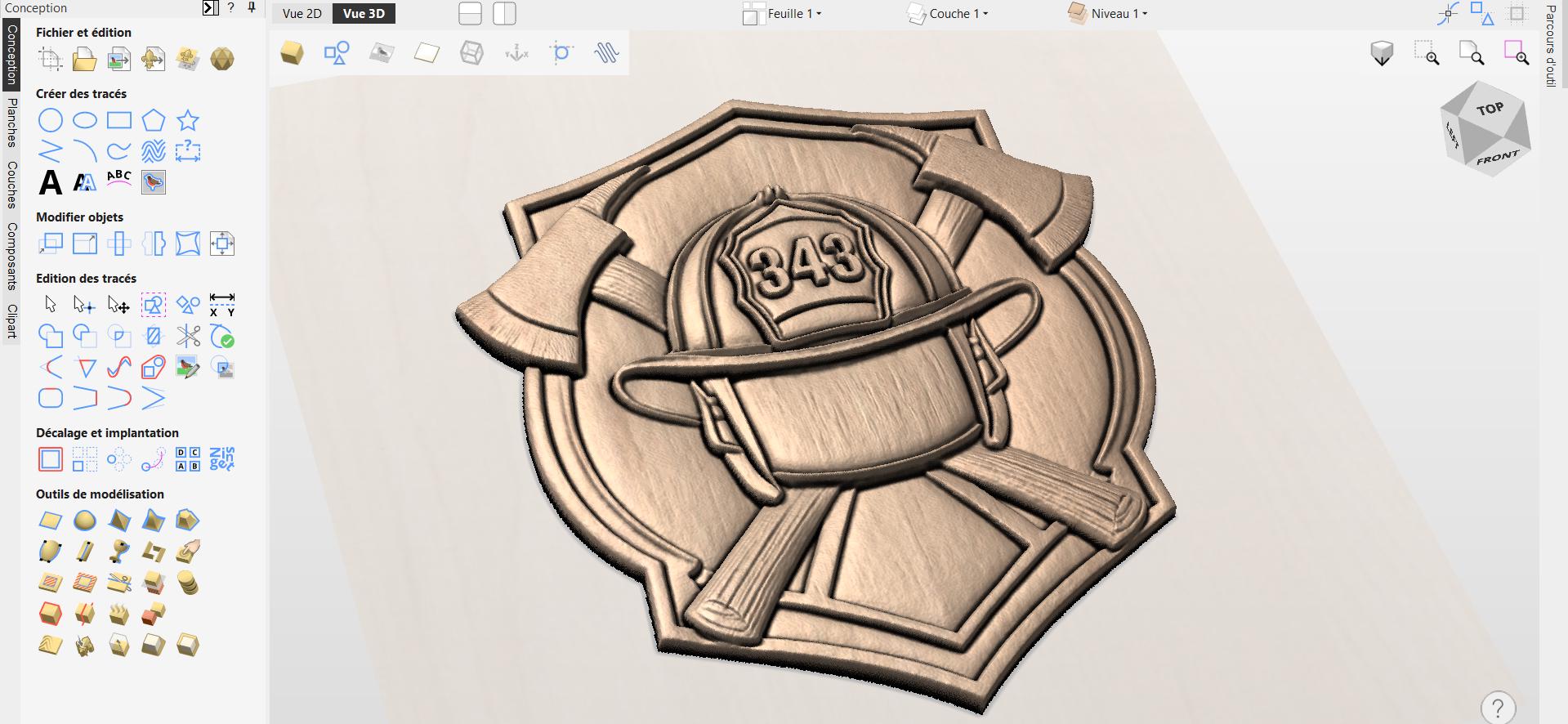Image resolution: width=1568 pixels, height=724 pixels.
Task: Open the Couches side tab
Action: 11,185
